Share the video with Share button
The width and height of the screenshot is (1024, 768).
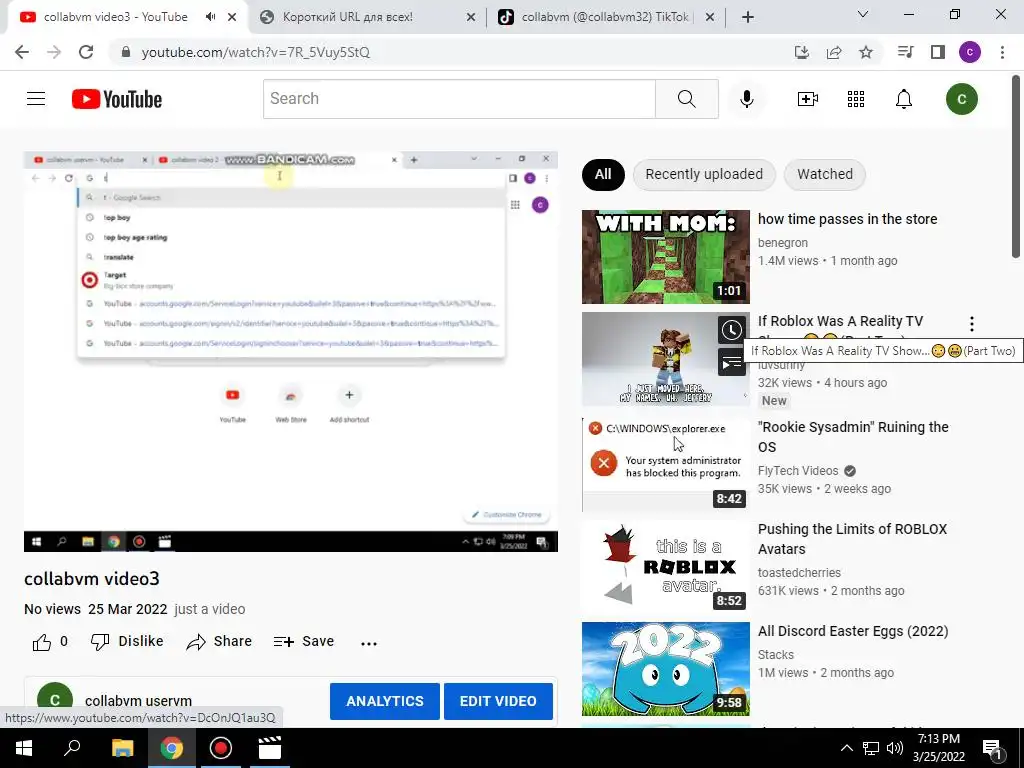[219, 641]
